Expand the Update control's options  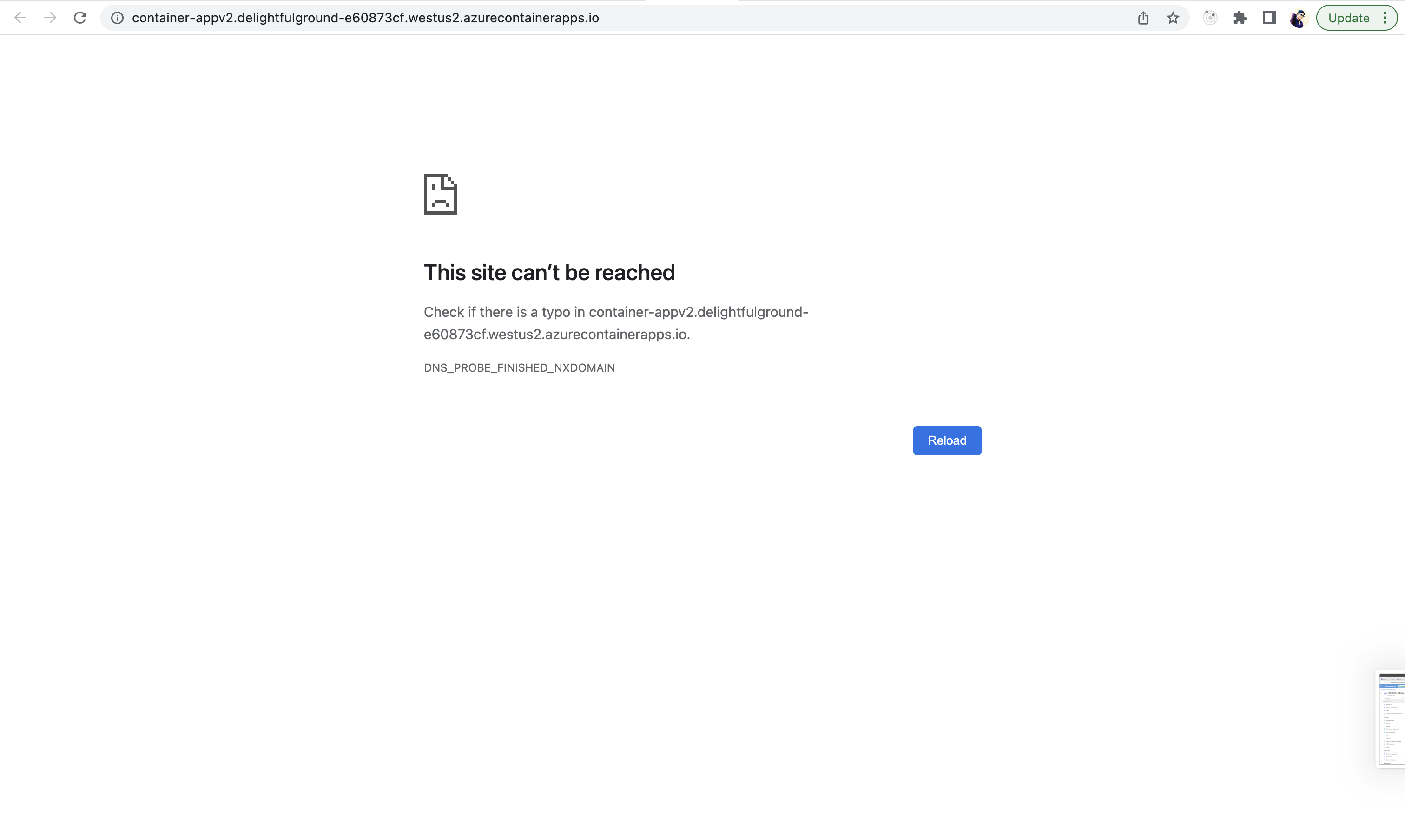(x=1385, y=18)
